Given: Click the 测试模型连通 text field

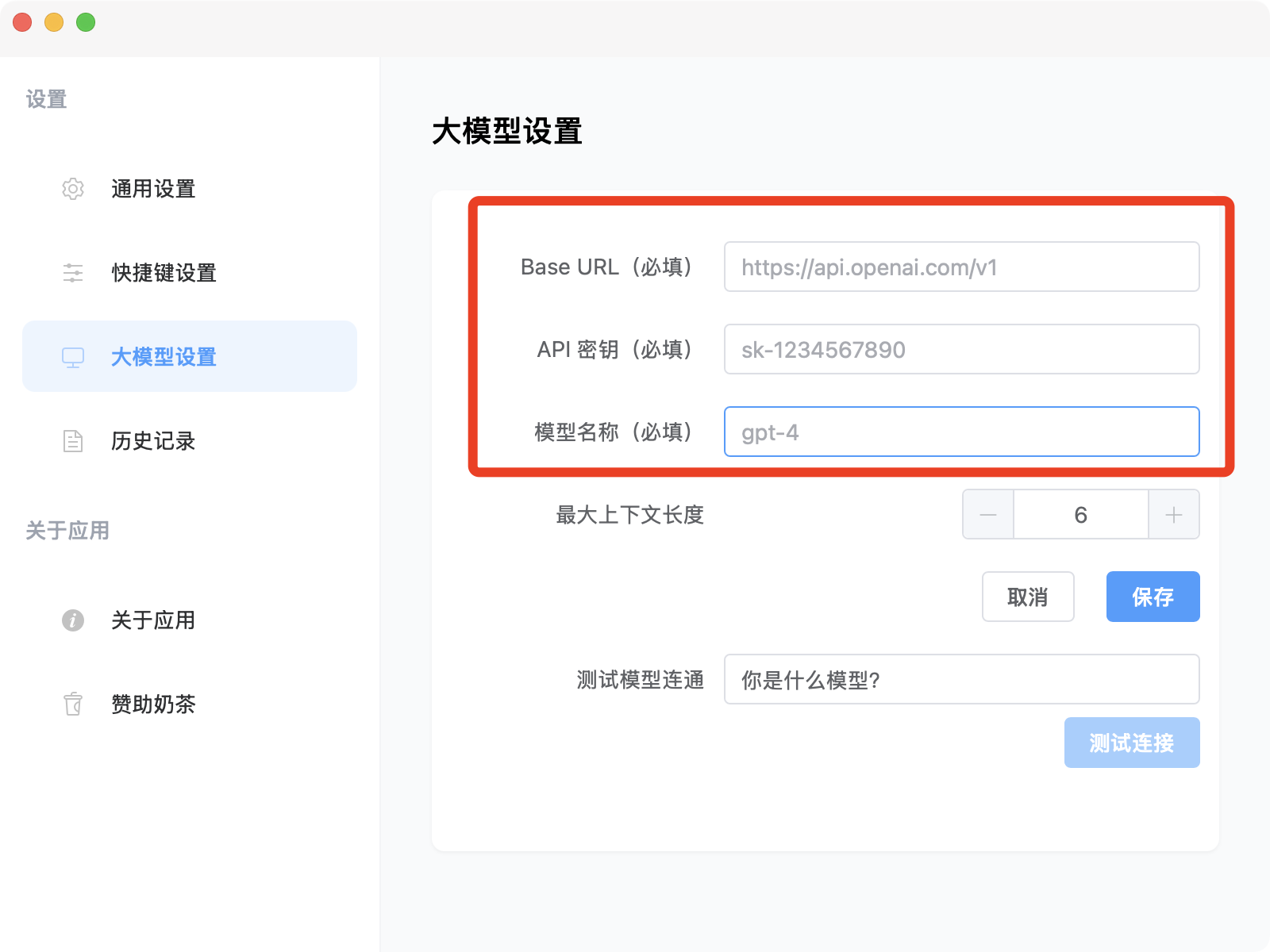Looking at the screenshot, I should coord(961,679).
